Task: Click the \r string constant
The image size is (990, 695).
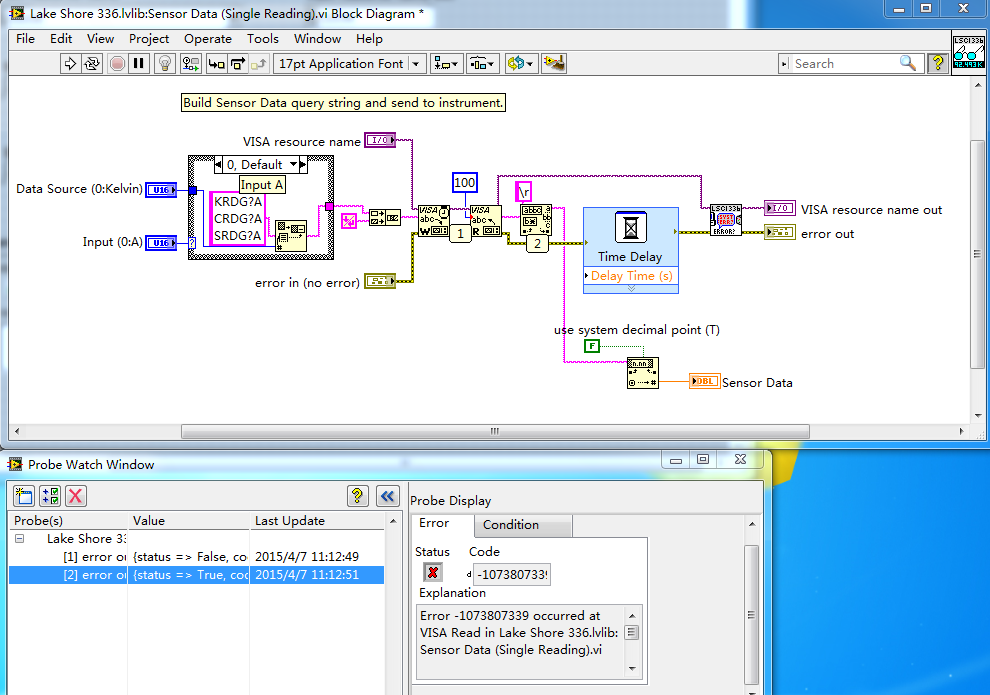Action: coord(524,191)
